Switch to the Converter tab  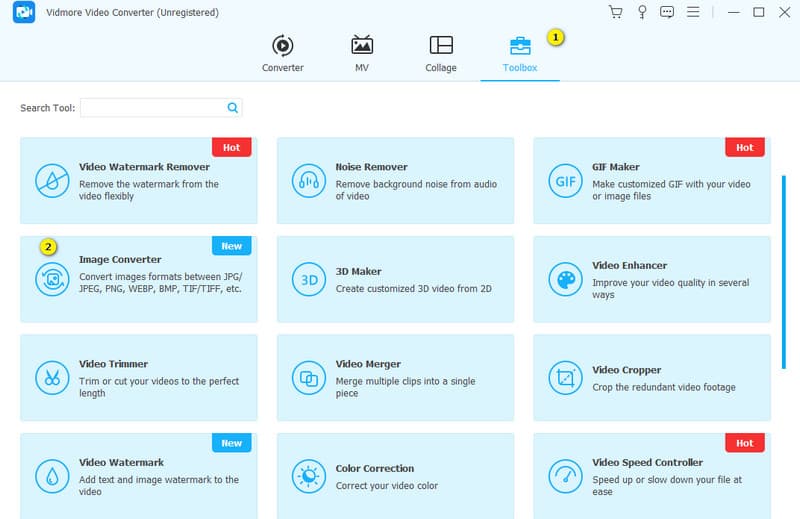click(283, 54)
